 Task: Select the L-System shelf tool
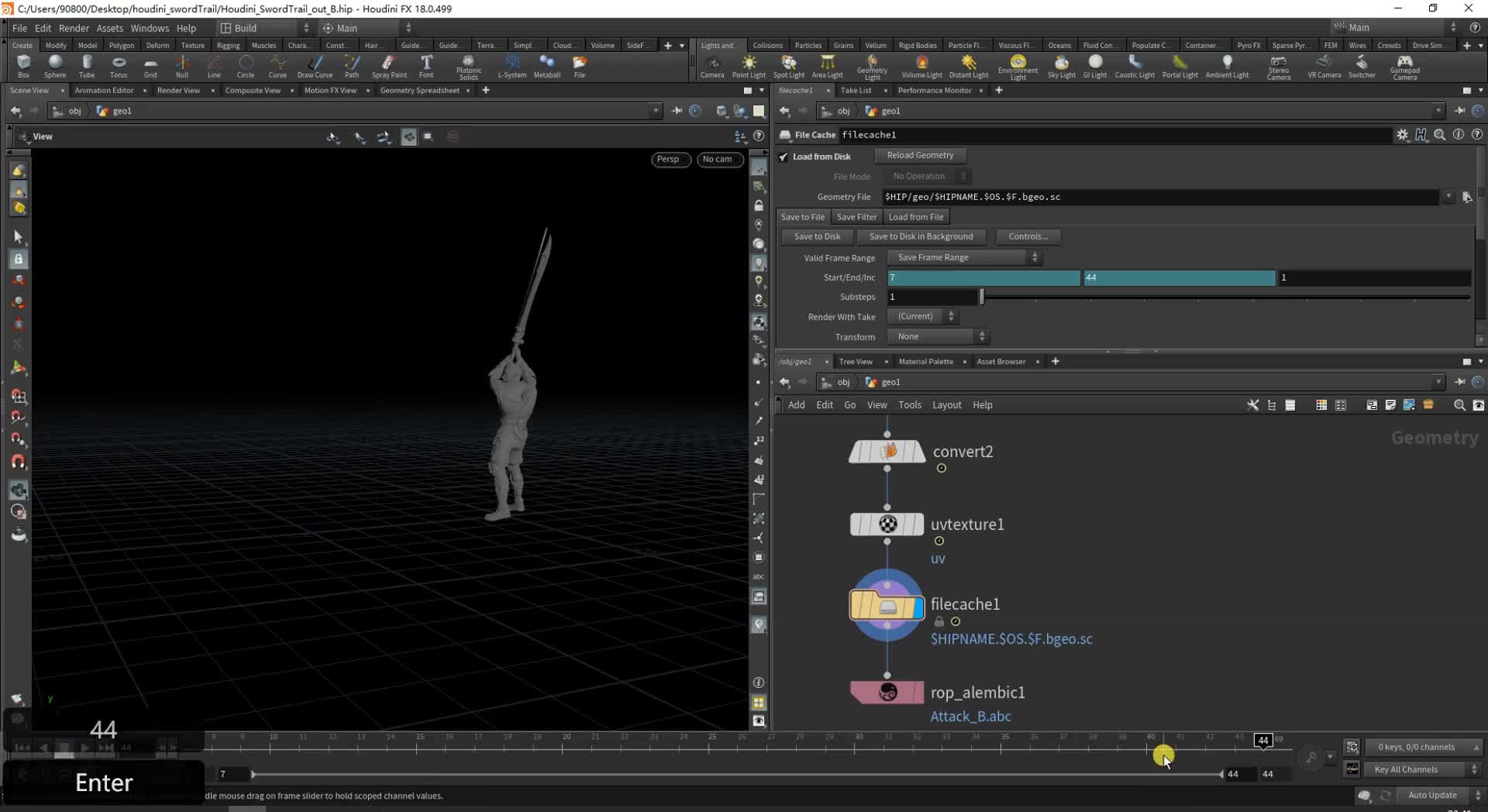(512, 66)
